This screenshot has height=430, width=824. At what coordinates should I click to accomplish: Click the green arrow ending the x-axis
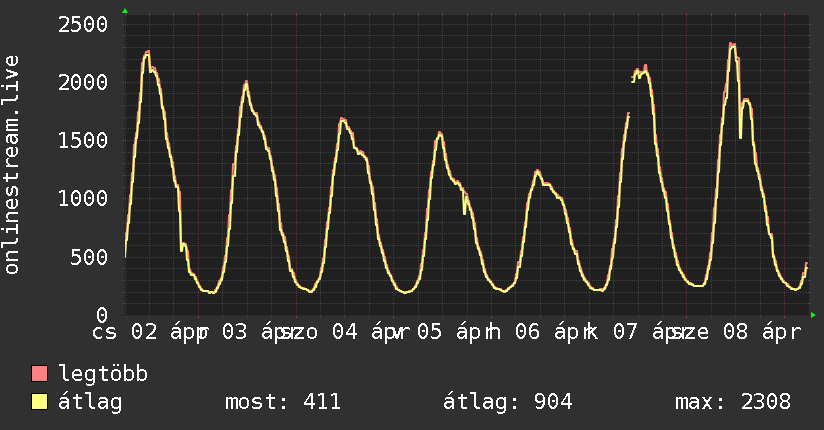click(813, 316)
